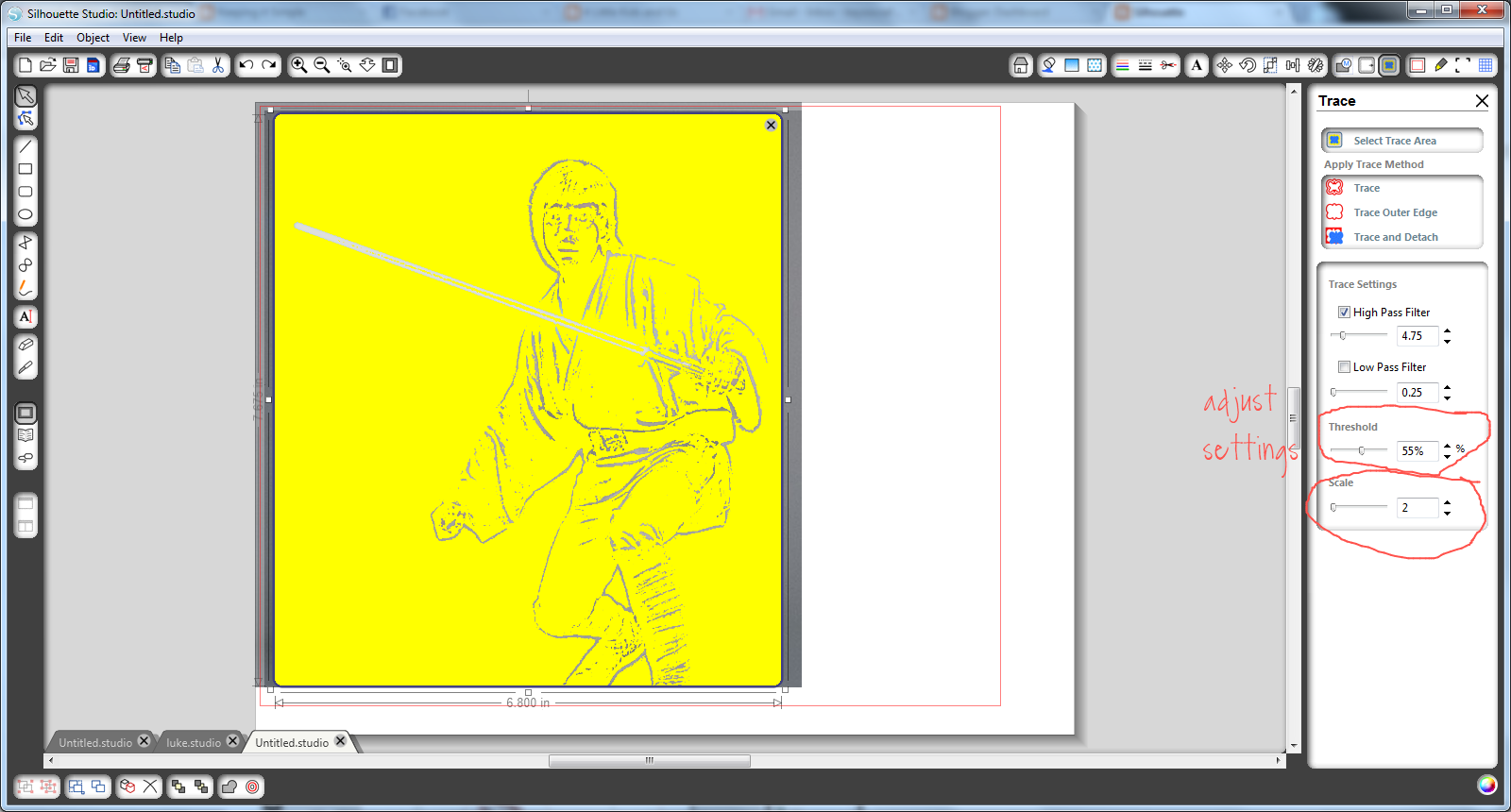Select the Draw Freehand tool
This screenshot has height=812, width=1511.
point(25,288)
